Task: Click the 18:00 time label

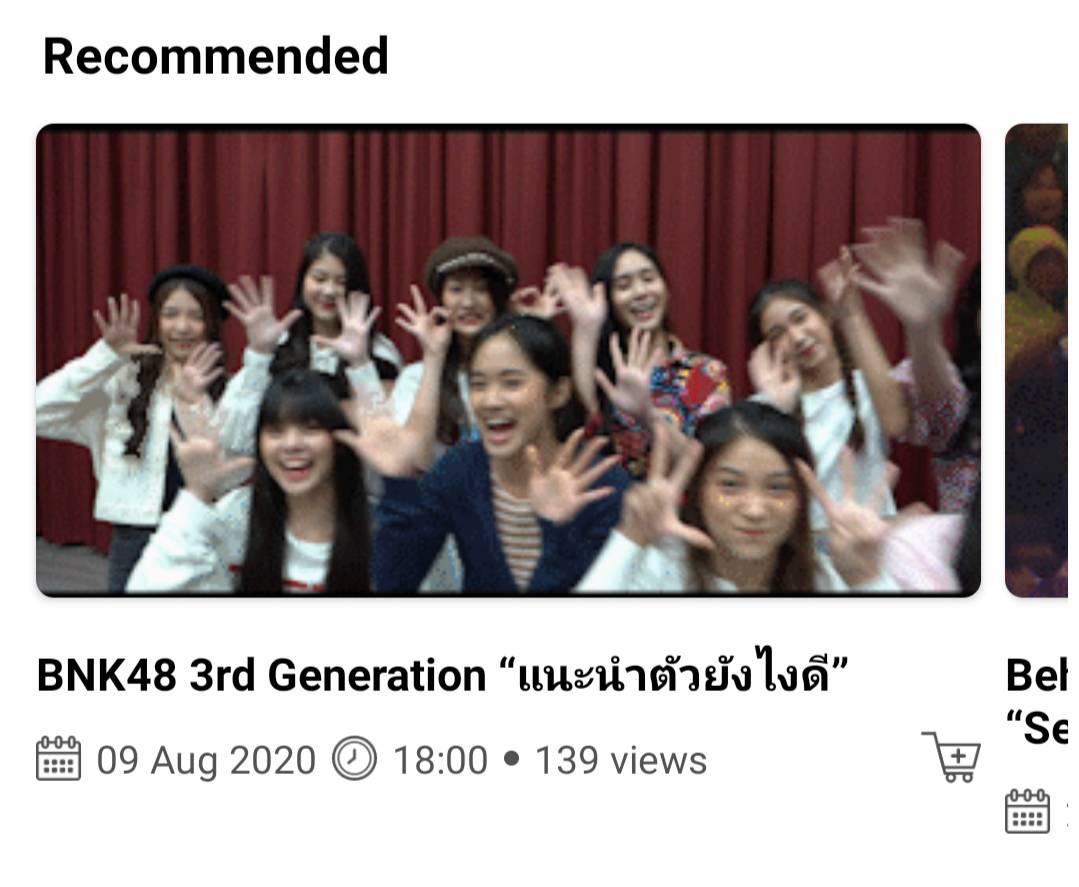Action: (x=440, y=760)
